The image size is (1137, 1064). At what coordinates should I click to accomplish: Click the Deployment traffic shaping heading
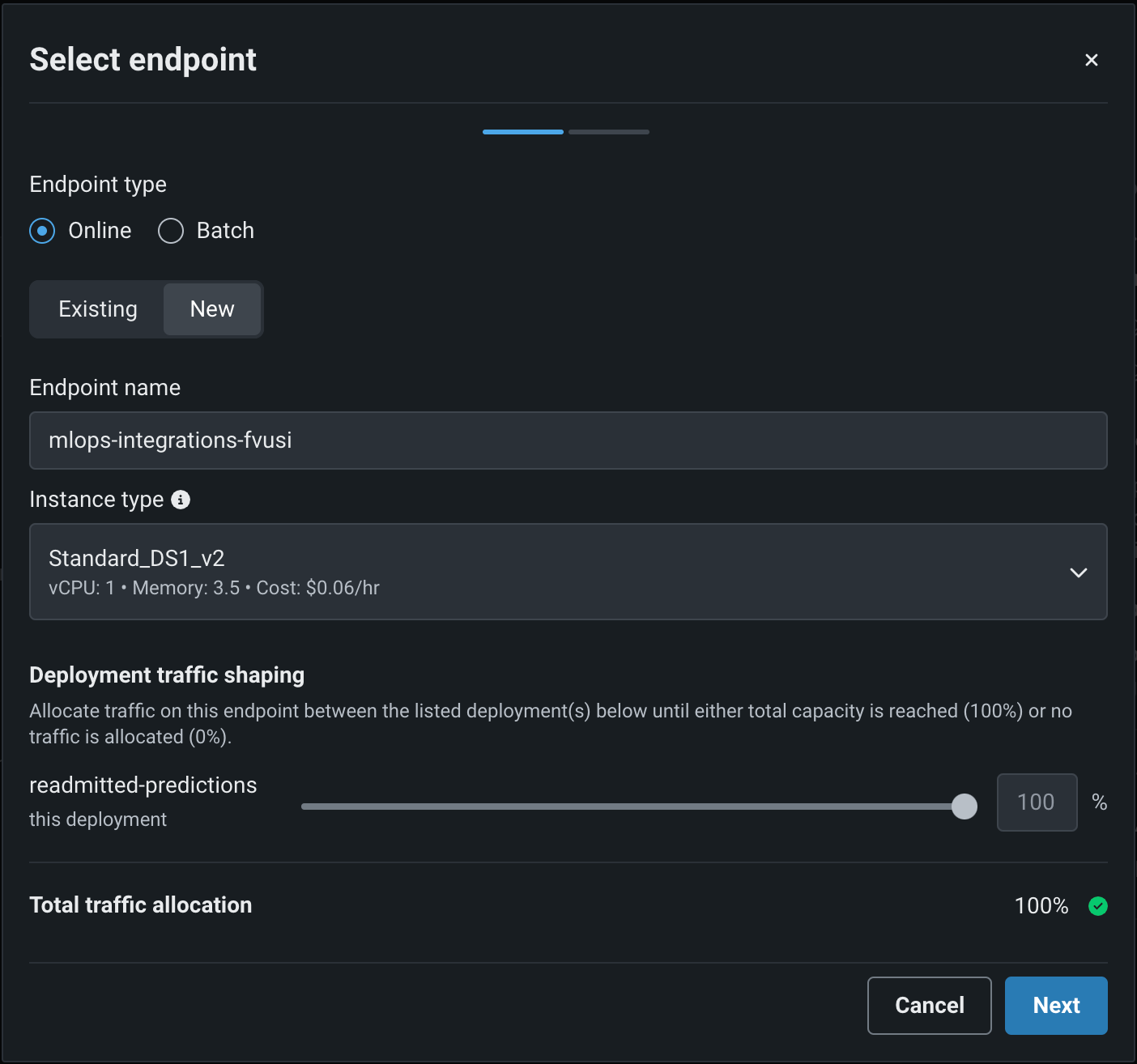[167, 675]
